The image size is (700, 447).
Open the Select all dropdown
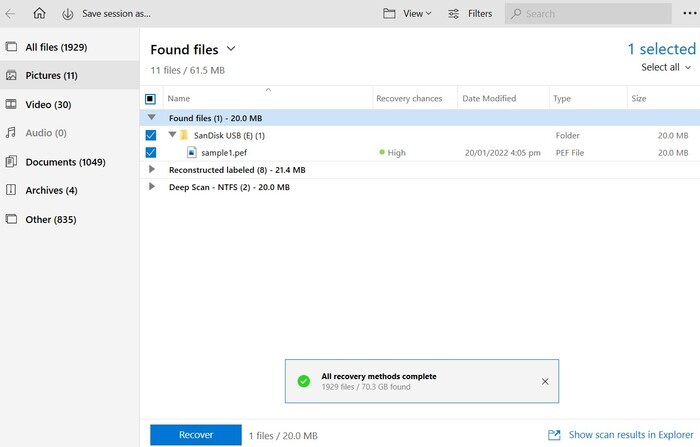pyautogui.click(x=666, y=68)
